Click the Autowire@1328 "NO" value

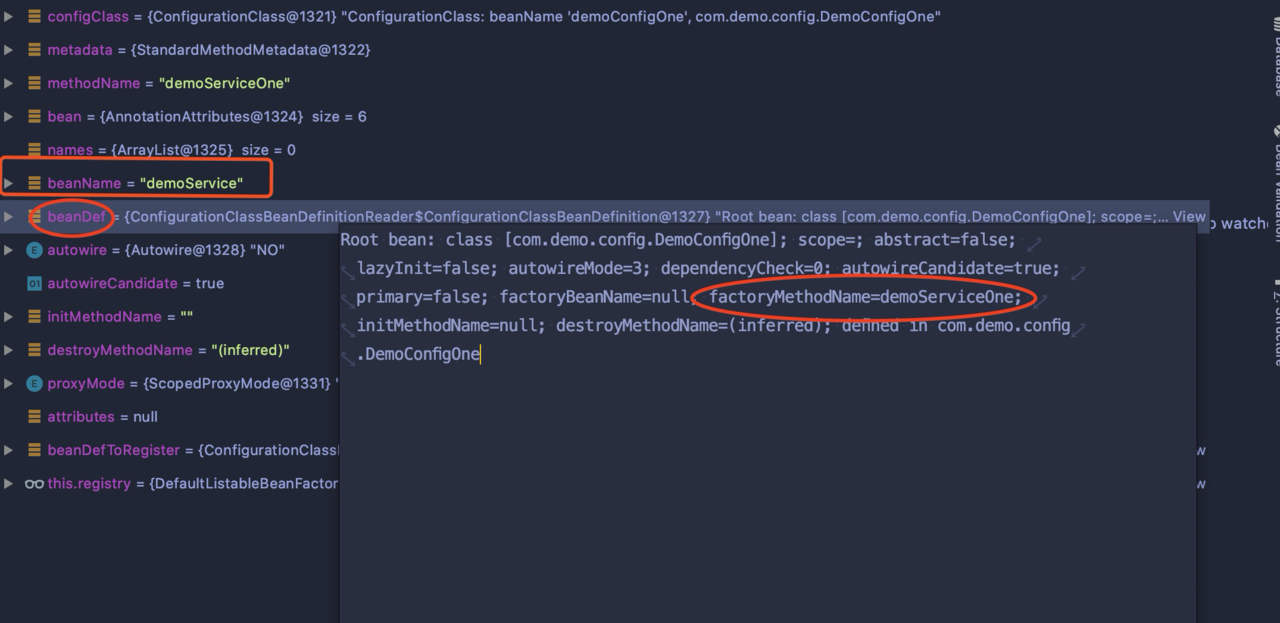pos(205,250)
